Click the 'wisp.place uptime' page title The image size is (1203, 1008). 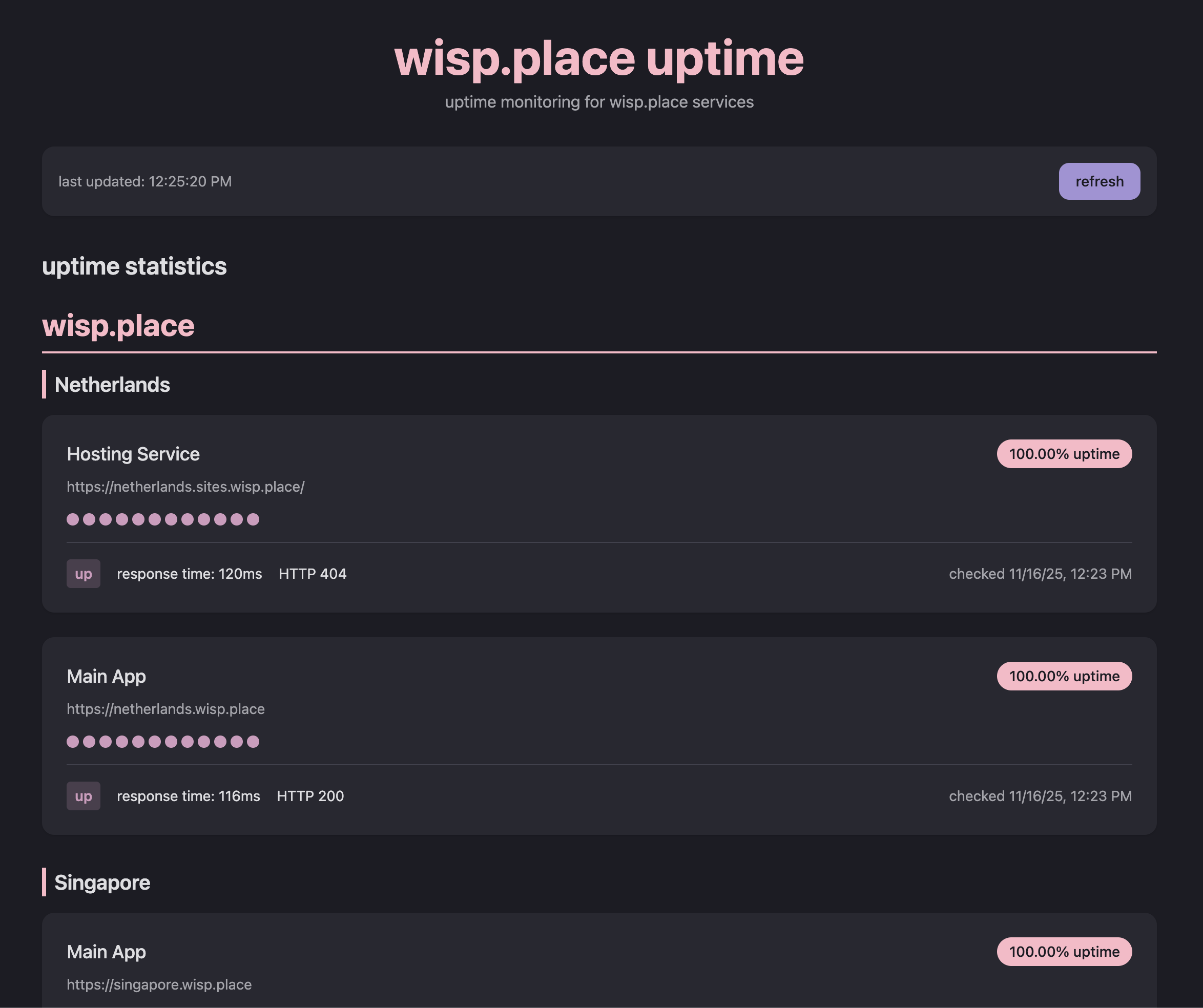[x=600, y=57]
